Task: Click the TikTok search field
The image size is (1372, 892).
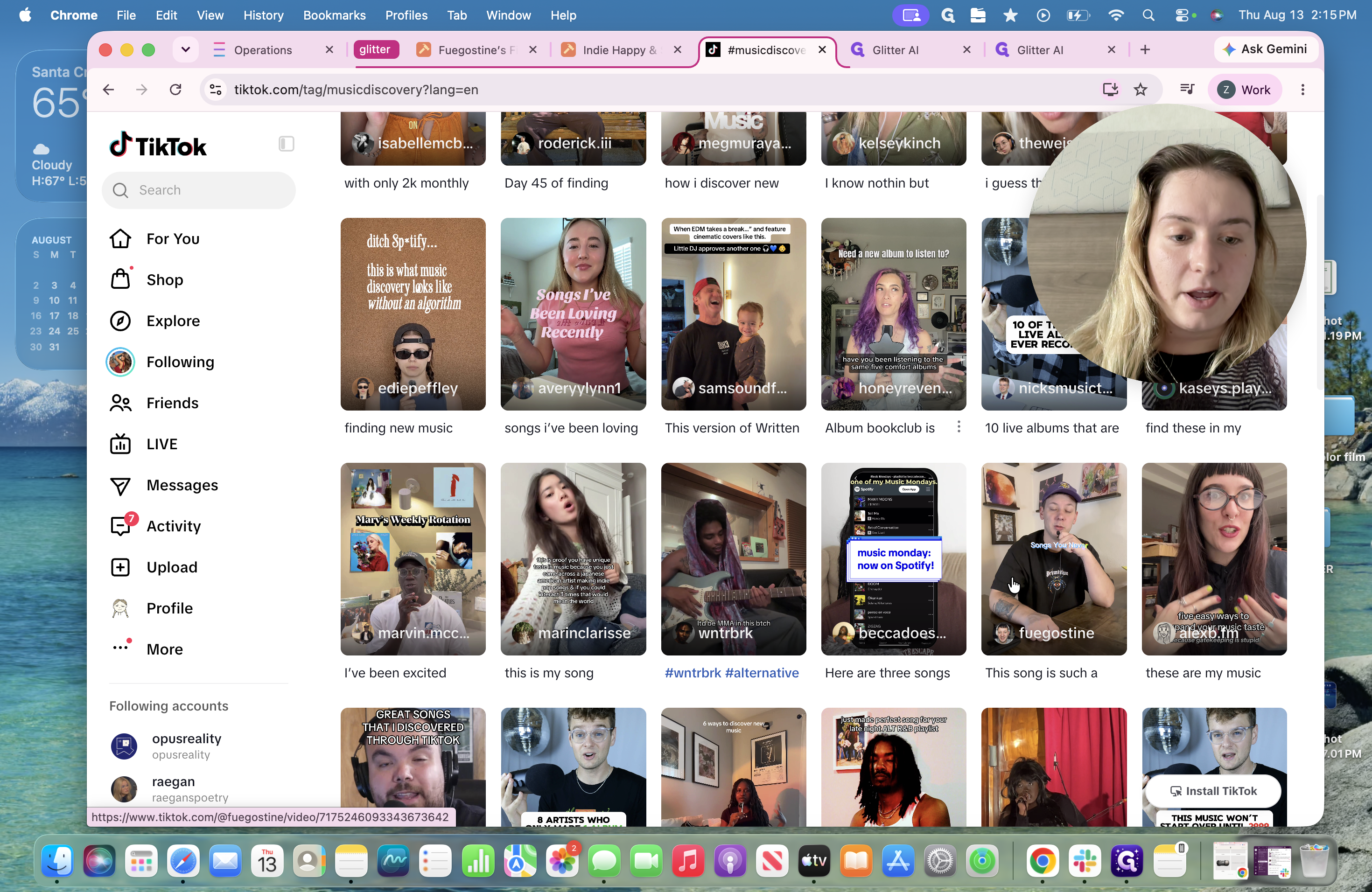Action: [x=199, y=190]
